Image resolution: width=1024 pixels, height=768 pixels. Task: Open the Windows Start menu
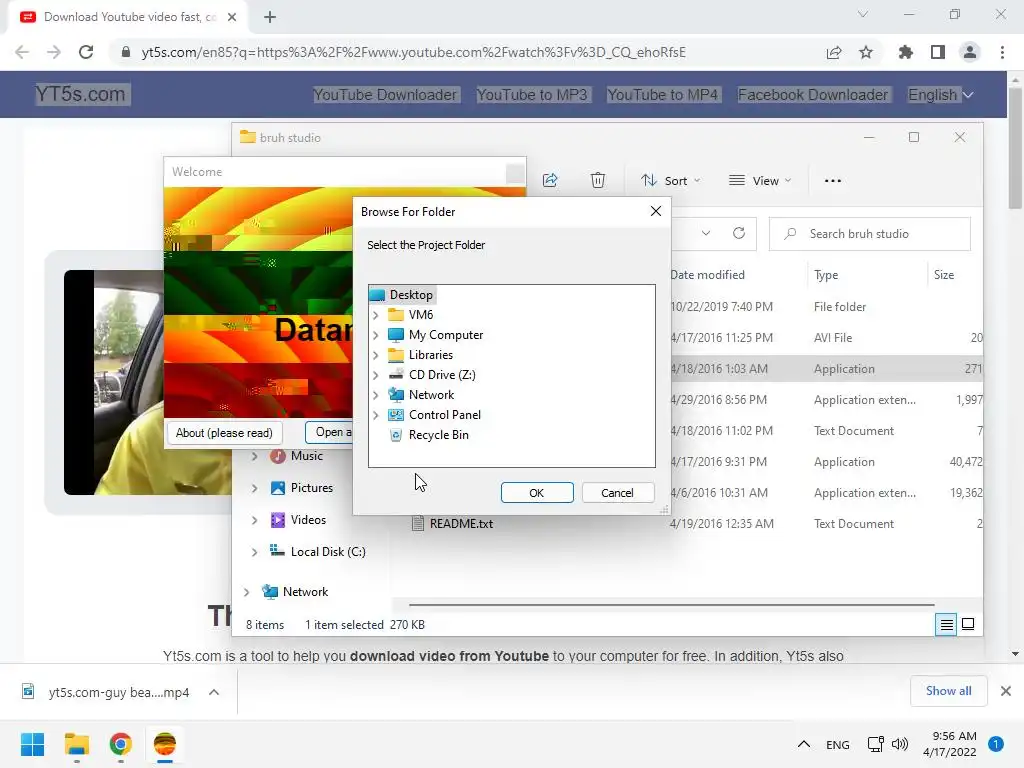[x=32, y=744]
